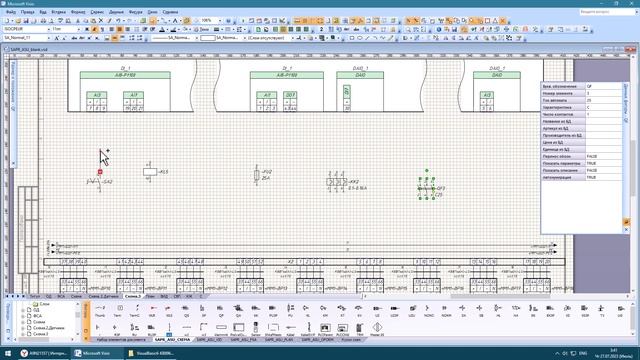Open the 11пт font size dropdown
Viewport: 640px width, 360px height.
coord(78,29)
